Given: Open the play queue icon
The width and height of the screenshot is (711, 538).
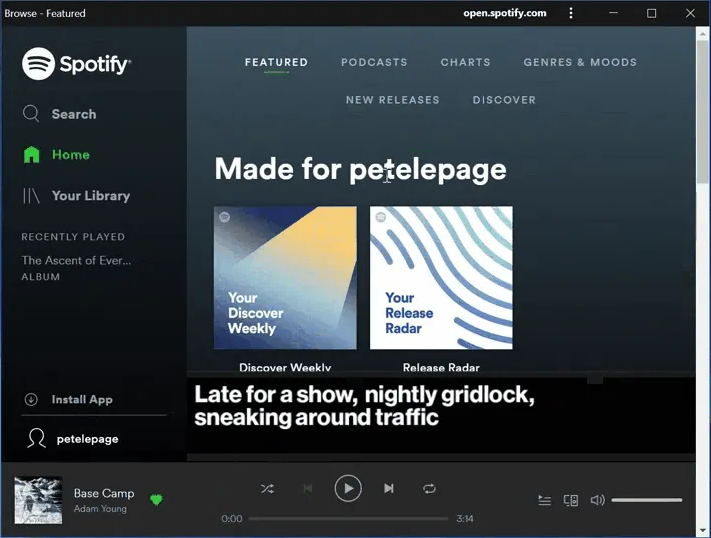Looking at the screenshot, I should pos(544,500).
